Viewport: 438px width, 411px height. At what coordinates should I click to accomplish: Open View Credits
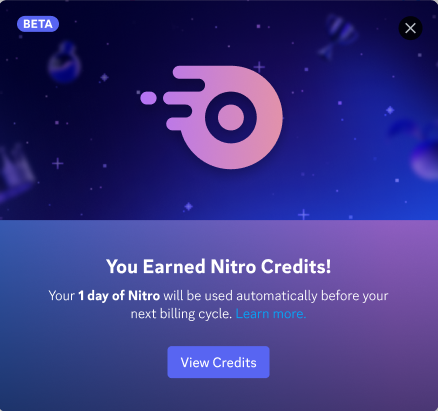(218, 362)
